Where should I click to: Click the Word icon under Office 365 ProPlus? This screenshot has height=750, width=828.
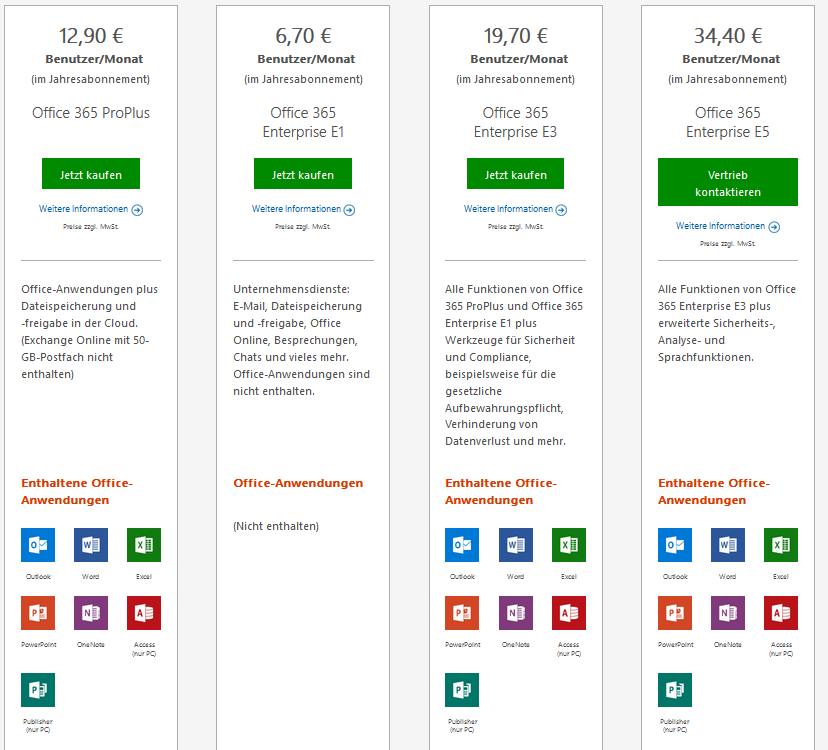91,545
